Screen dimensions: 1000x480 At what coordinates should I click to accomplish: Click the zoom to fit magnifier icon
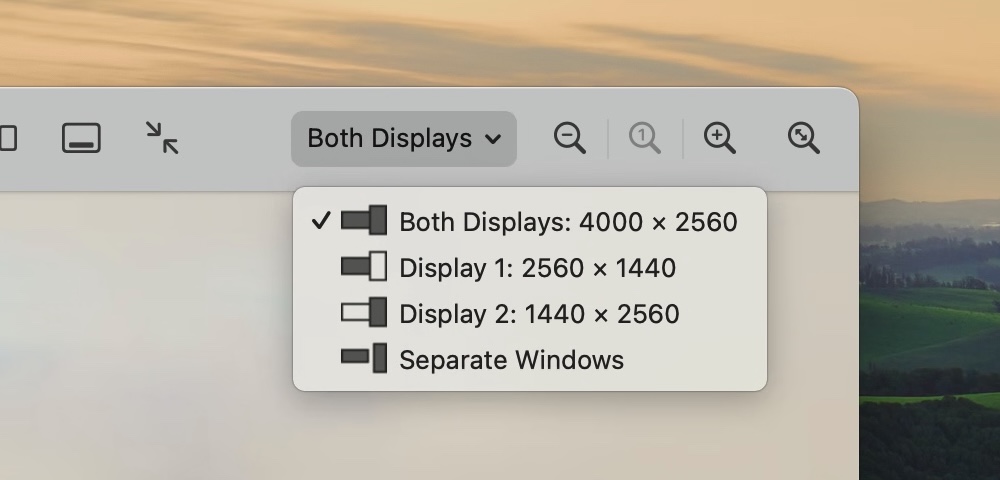point(804,138)
